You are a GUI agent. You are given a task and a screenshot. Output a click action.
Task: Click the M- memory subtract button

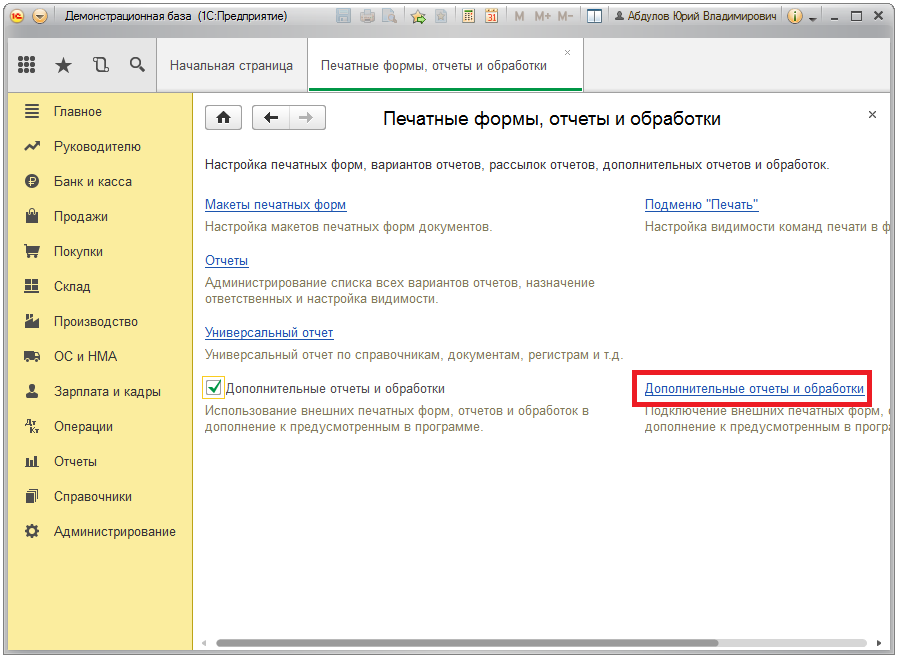click(x=565, y=17)
